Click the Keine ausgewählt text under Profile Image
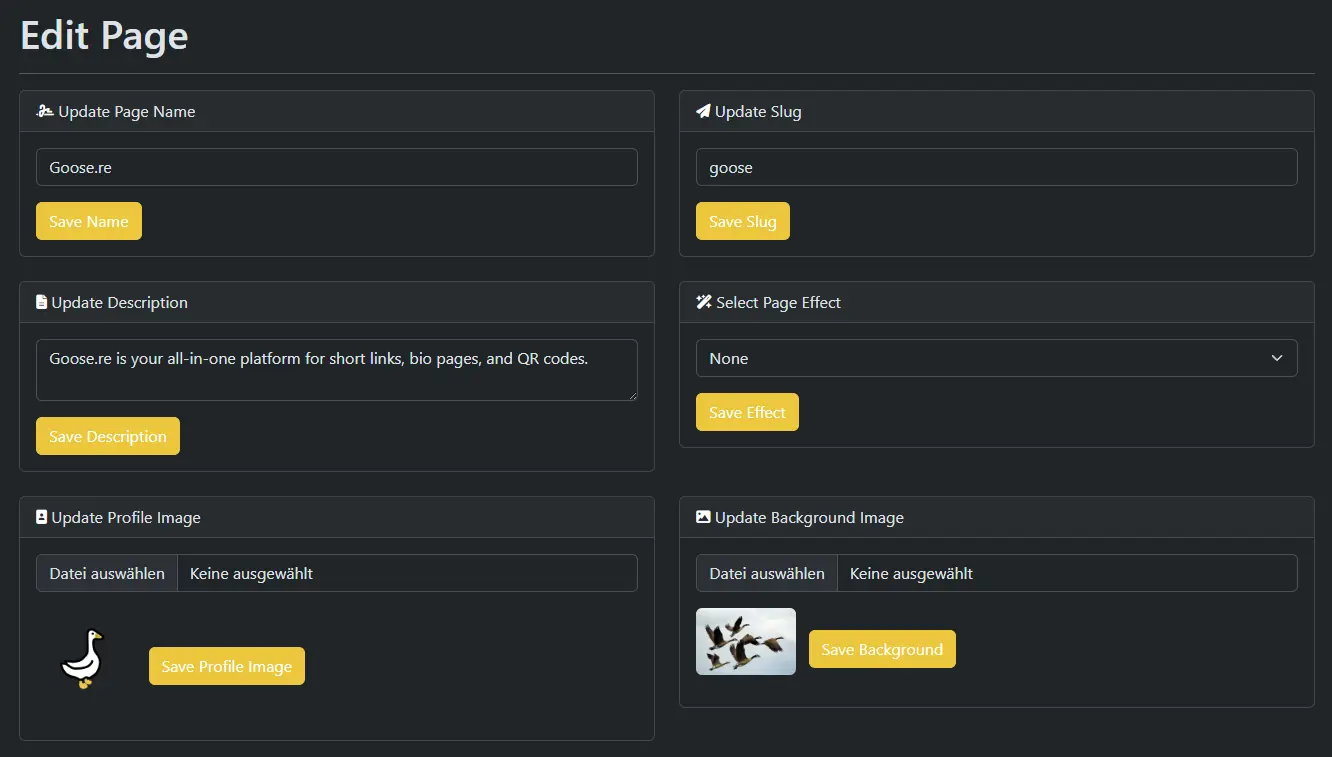 pyautogui.click(x=251, y=573)
